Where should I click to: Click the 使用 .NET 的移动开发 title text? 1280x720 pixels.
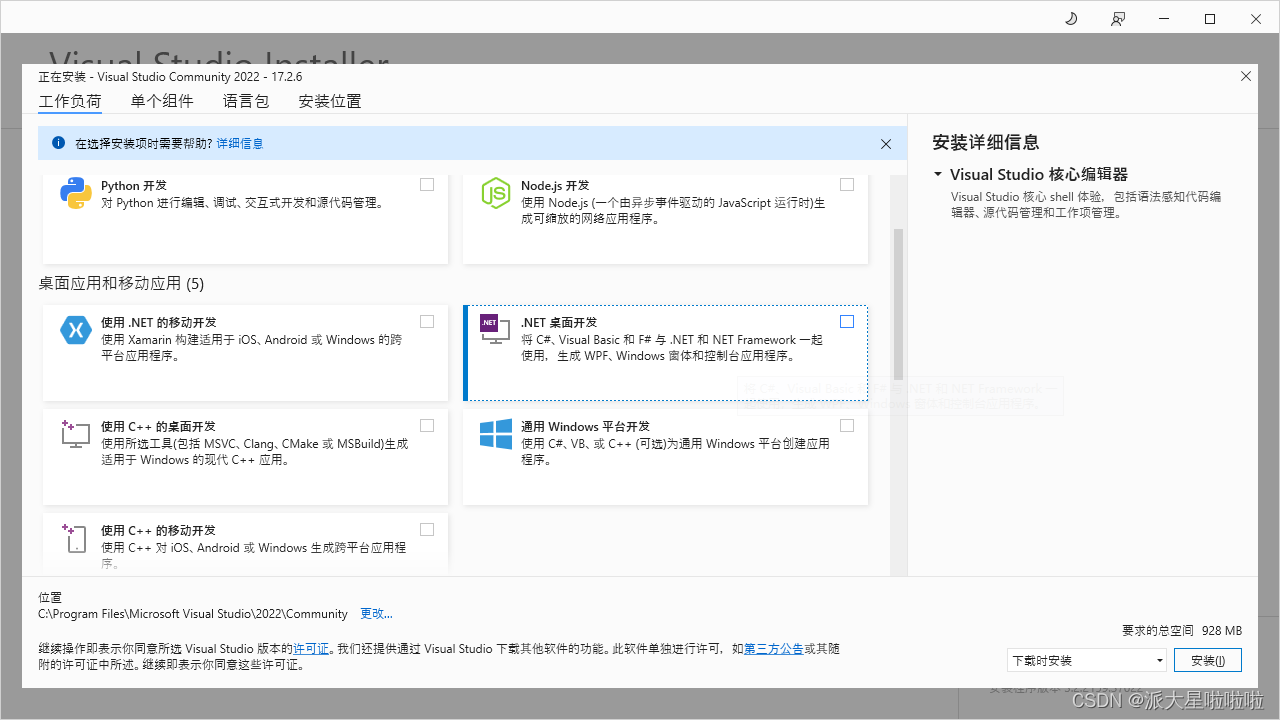(x=158, y=322)
